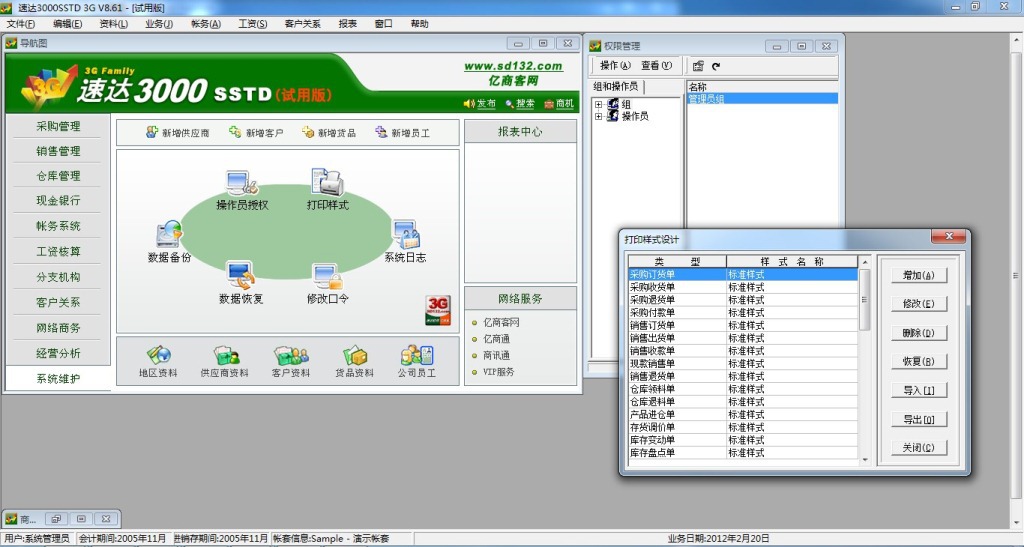This screenshot has height=547, width=1024.
Task: Open the 公司员工 icon
Action: coord(417,356)
